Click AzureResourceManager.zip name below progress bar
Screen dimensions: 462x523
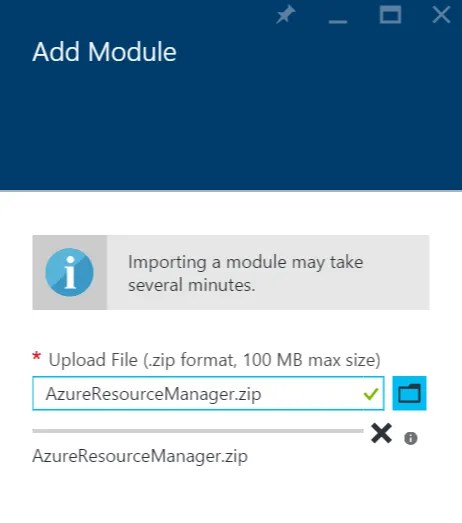coord(140,456)
